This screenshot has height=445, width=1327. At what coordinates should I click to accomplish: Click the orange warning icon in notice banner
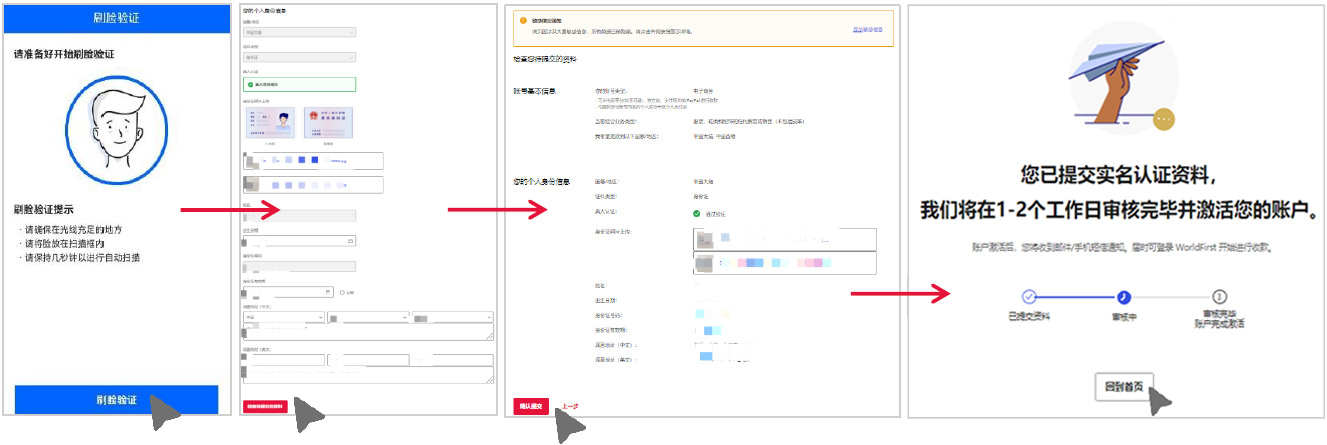(x=522, y=20)
